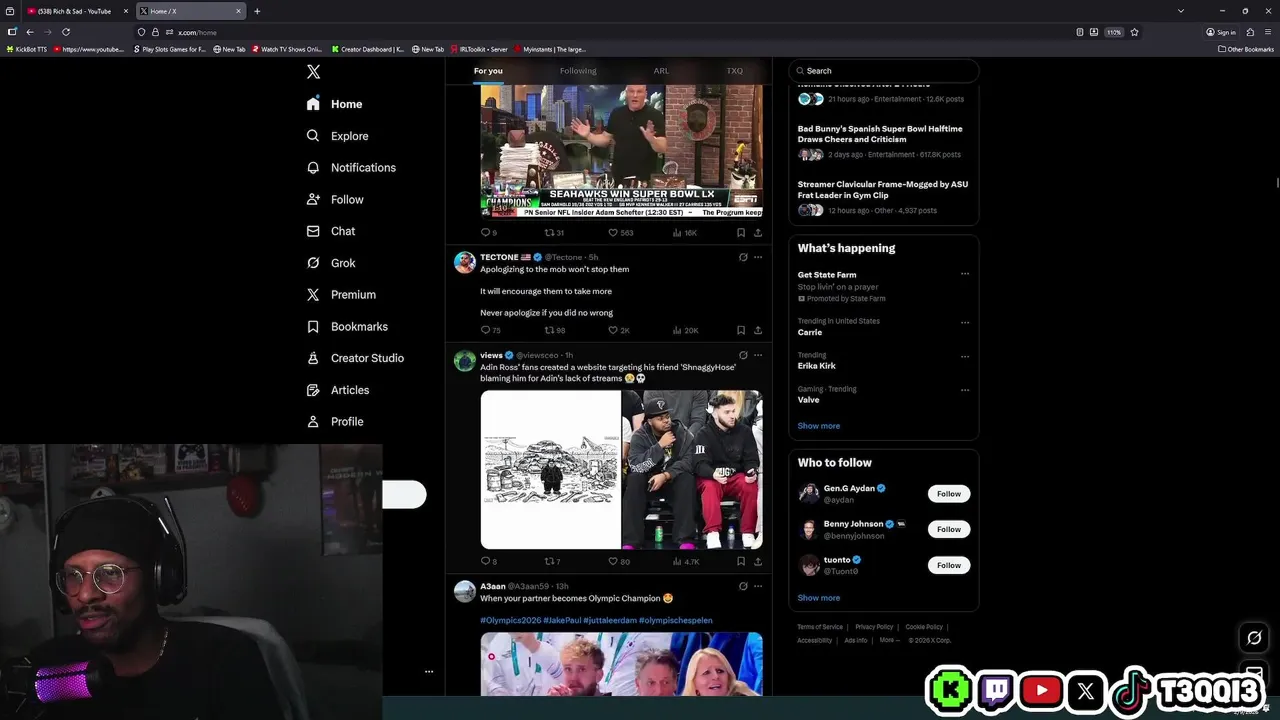The image size is (1280, 720).
Task: Follow Benny Johnson
Action: [949, 530]
